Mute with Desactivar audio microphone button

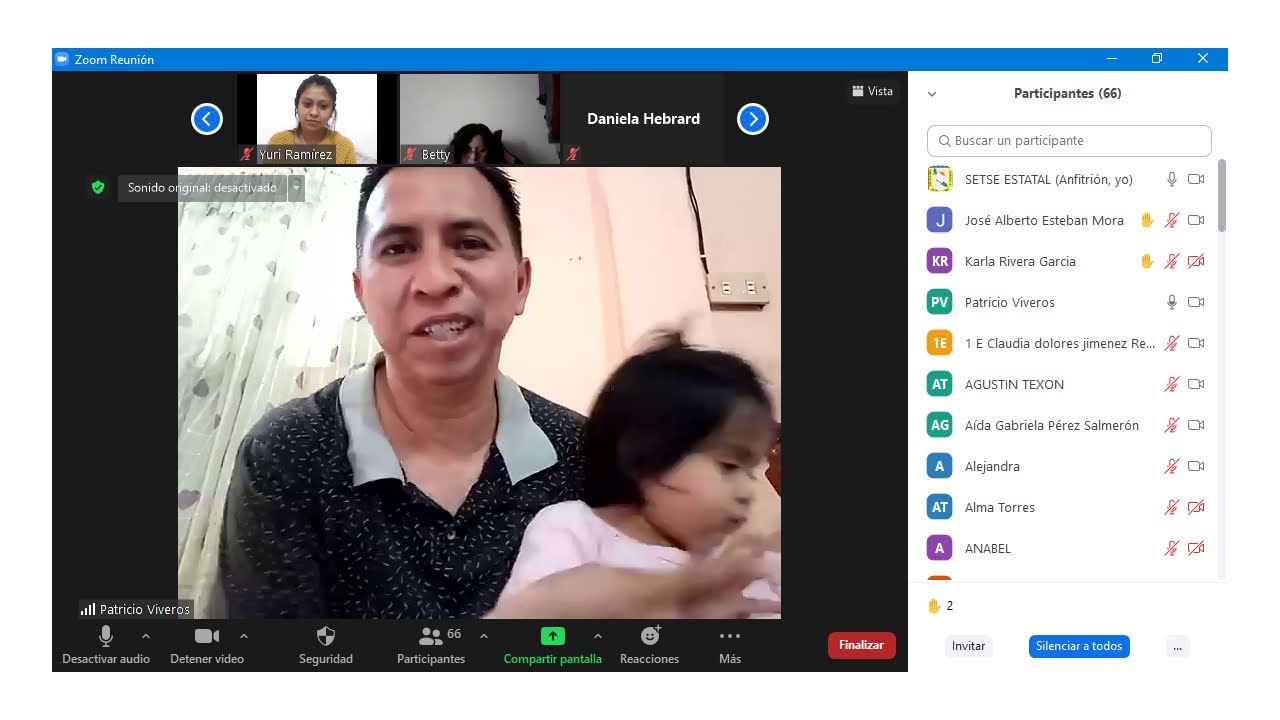coord(106,645)
